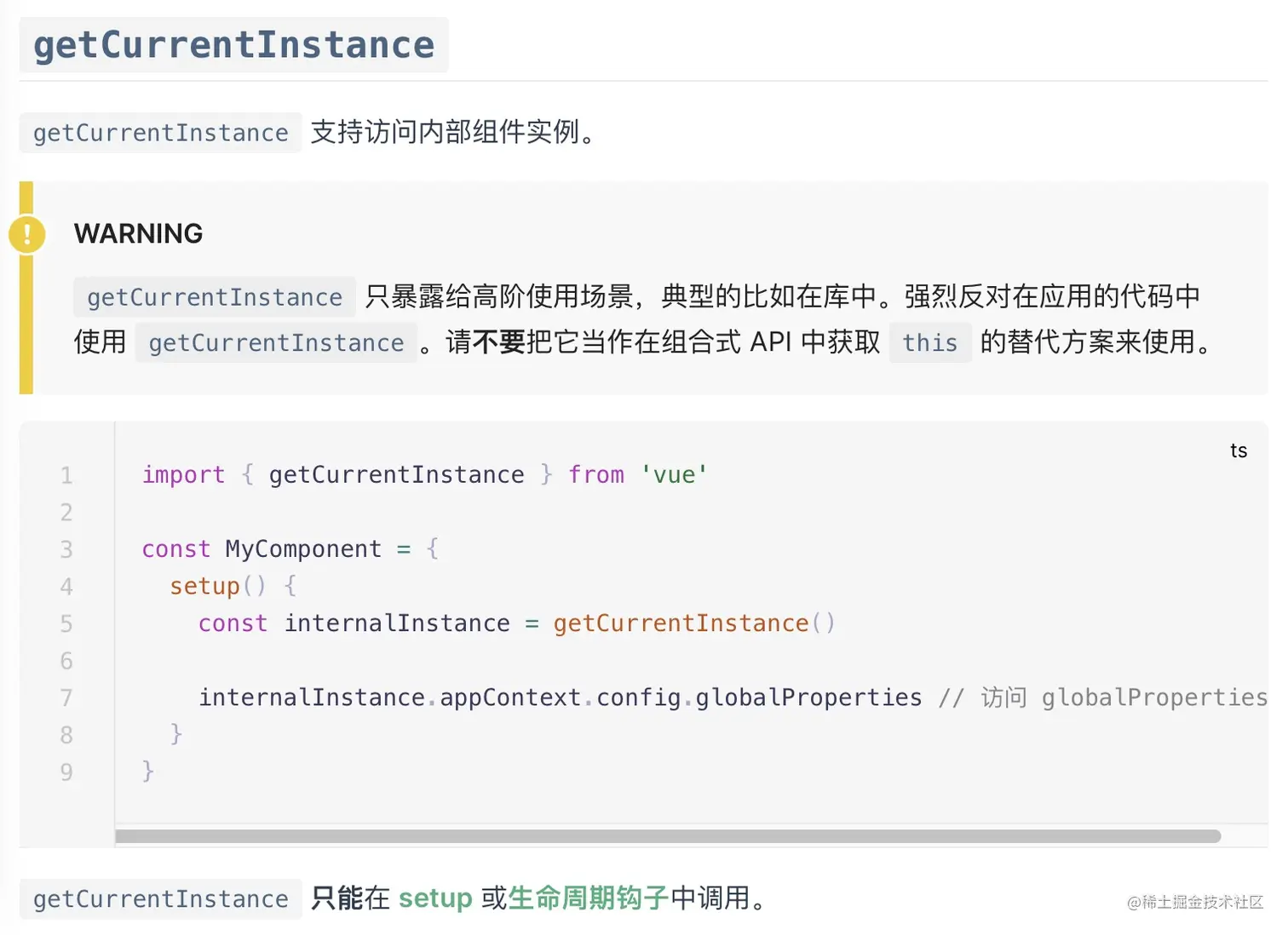This screenshot has width=1288, height=935.
Task: Click the code block horizontal scrollbar
Action: point(667,836)
